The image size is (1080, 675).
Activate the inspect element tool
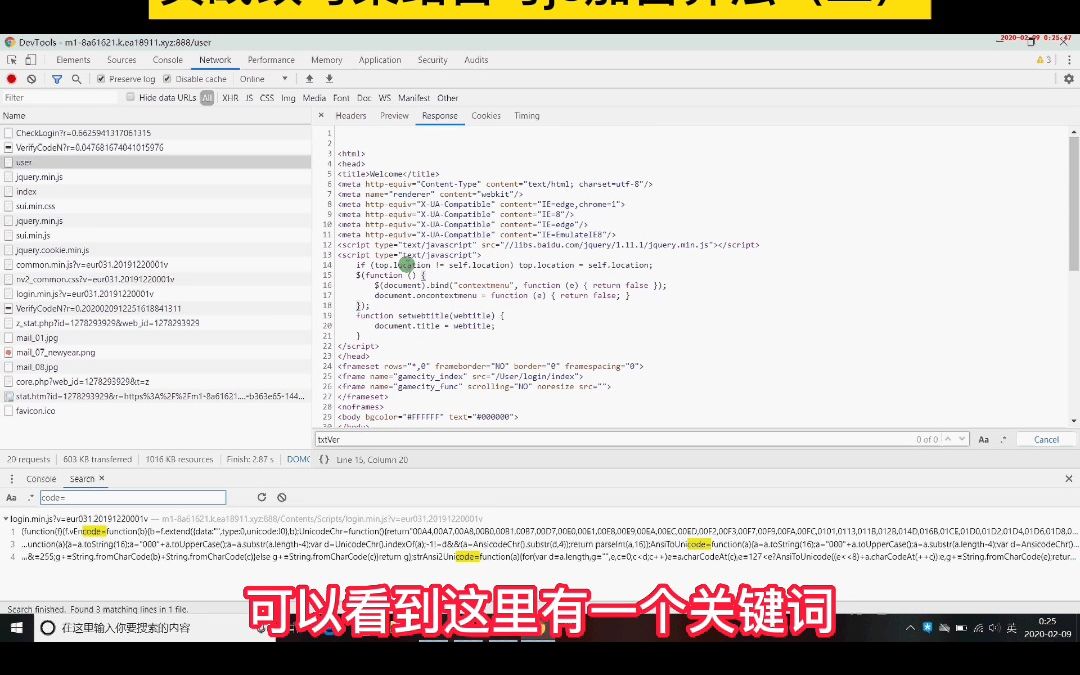pyautogui.click(x=13, y=59)
